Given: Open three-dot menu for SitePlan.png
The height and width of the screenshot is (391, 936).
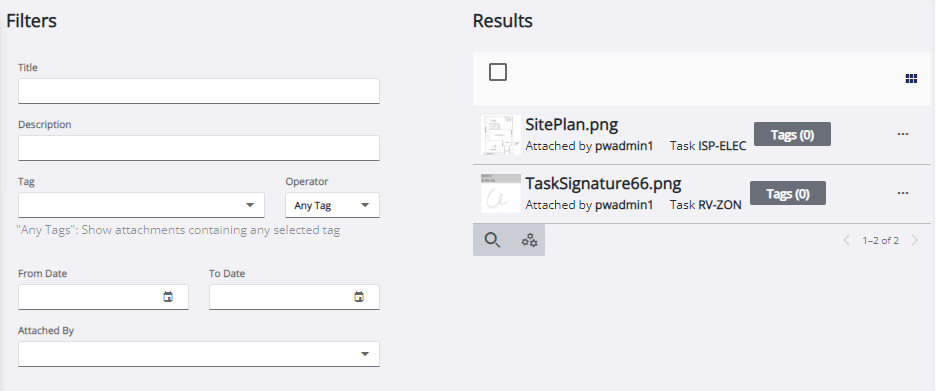Looking at the screenshot, I should point(903,134).
